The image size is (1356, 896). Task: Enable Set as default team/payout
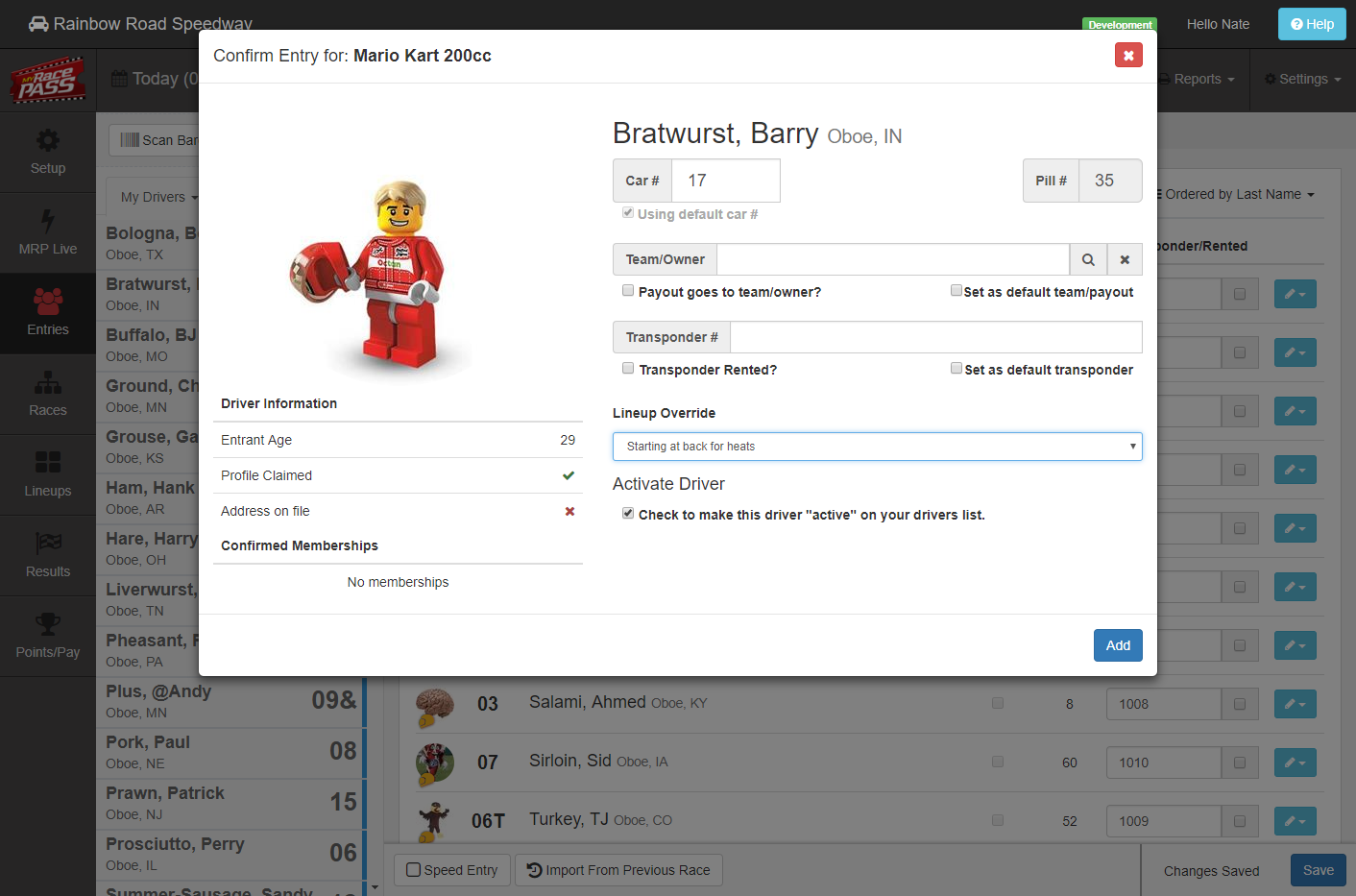tap(956, 290)
